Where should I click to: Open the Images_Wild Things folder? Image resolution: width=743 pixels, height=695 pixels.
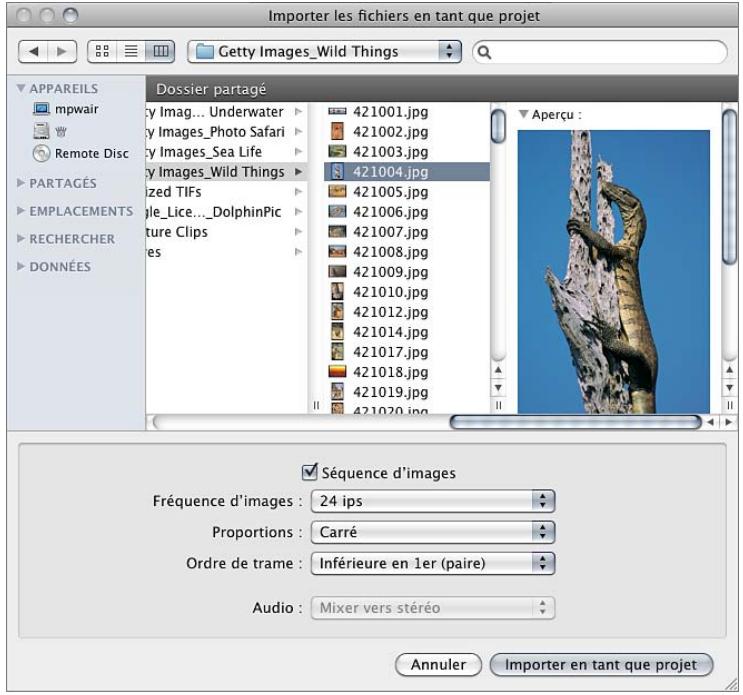(x=227, y=171)
